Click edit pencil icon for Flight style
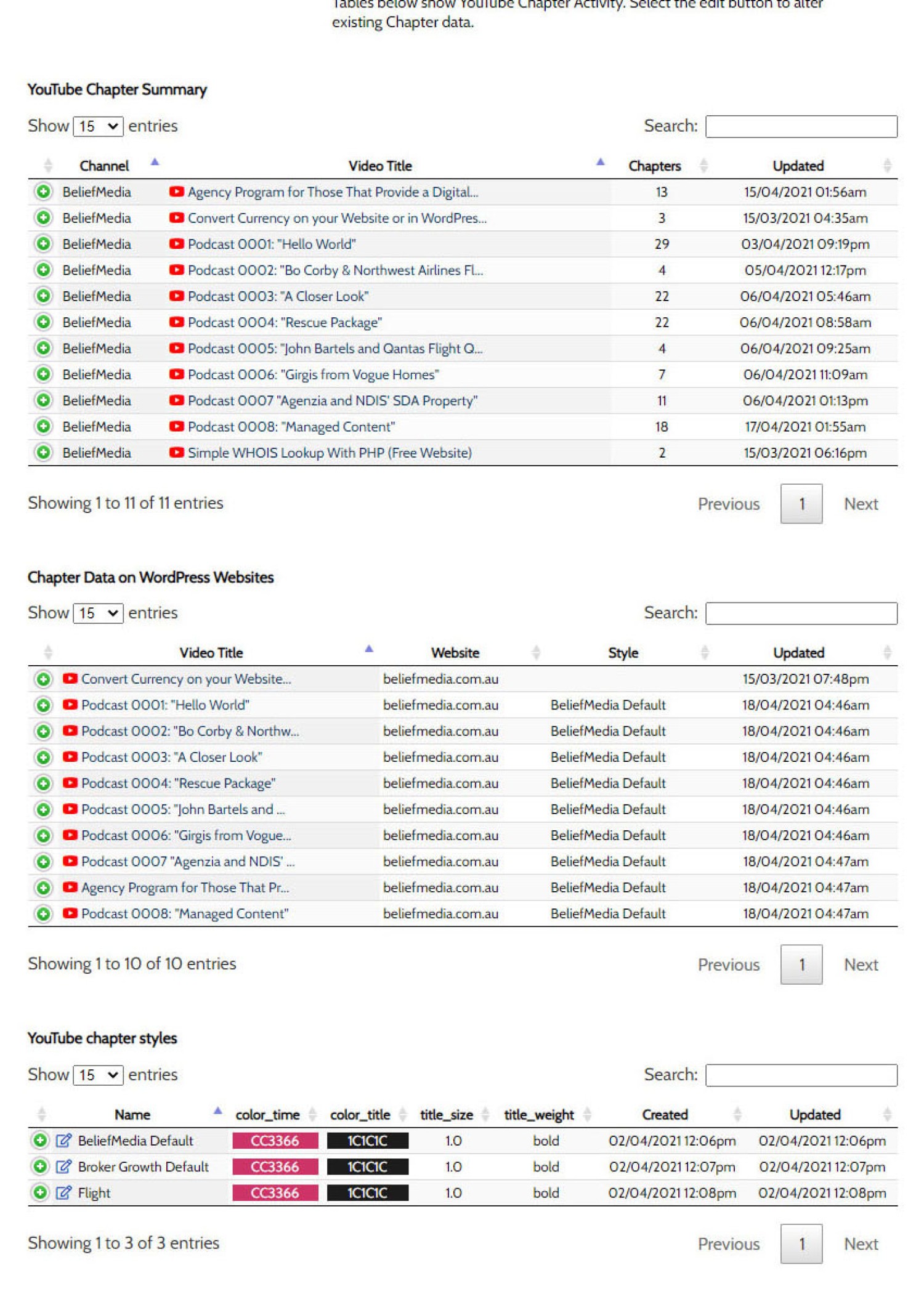924x1302 pixels. (x=63, y=1193)
